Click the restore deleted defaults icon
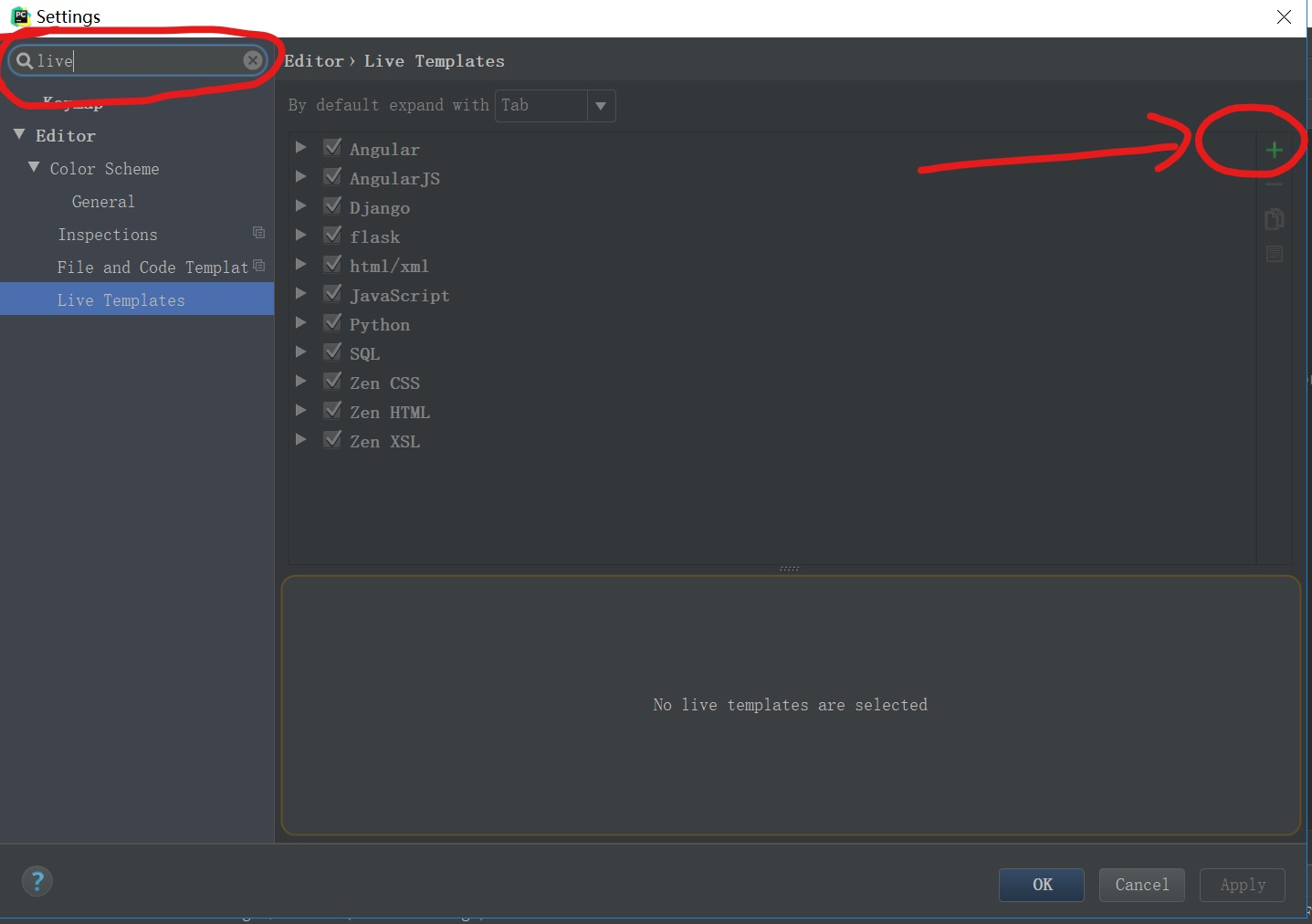 1275,254
